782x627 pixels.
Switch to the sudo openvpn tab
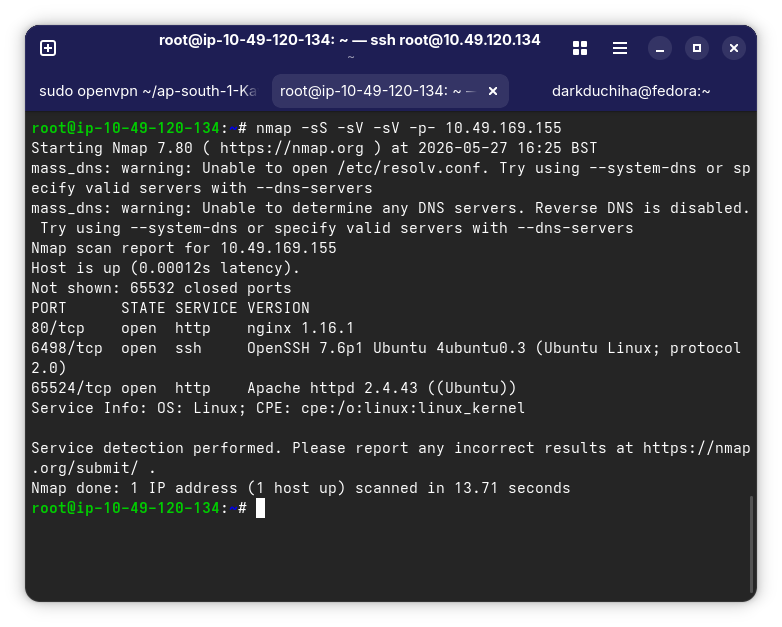tap(148, 91)
